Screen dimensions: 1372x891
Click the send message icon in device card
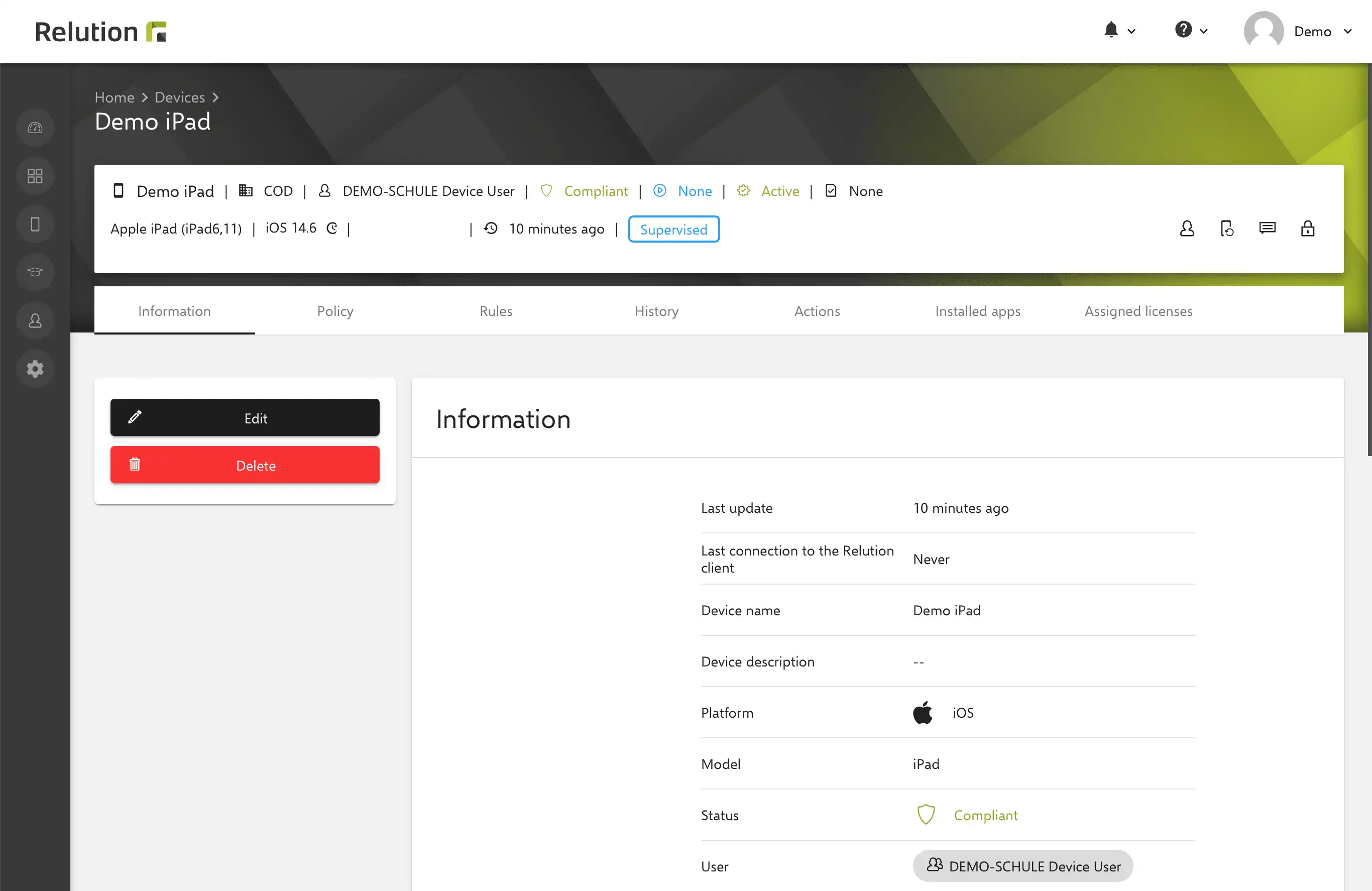[x=1267, y=229]
